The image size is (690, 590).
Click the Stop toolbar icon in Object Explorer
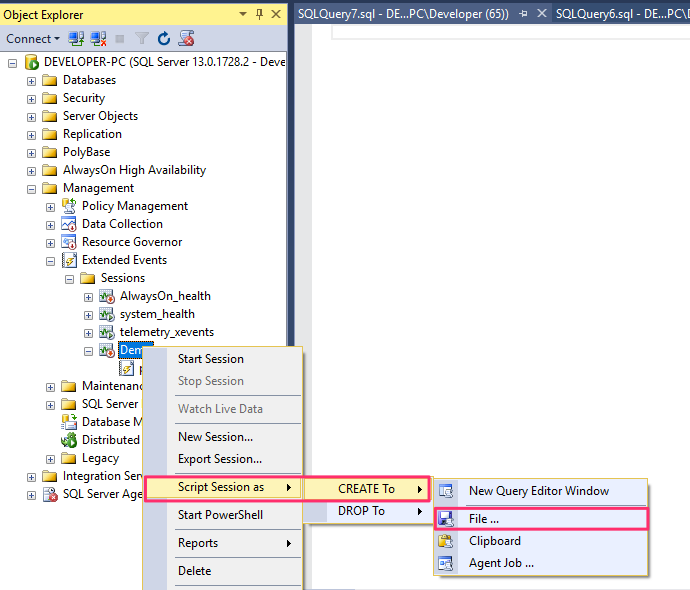point(119,39)
